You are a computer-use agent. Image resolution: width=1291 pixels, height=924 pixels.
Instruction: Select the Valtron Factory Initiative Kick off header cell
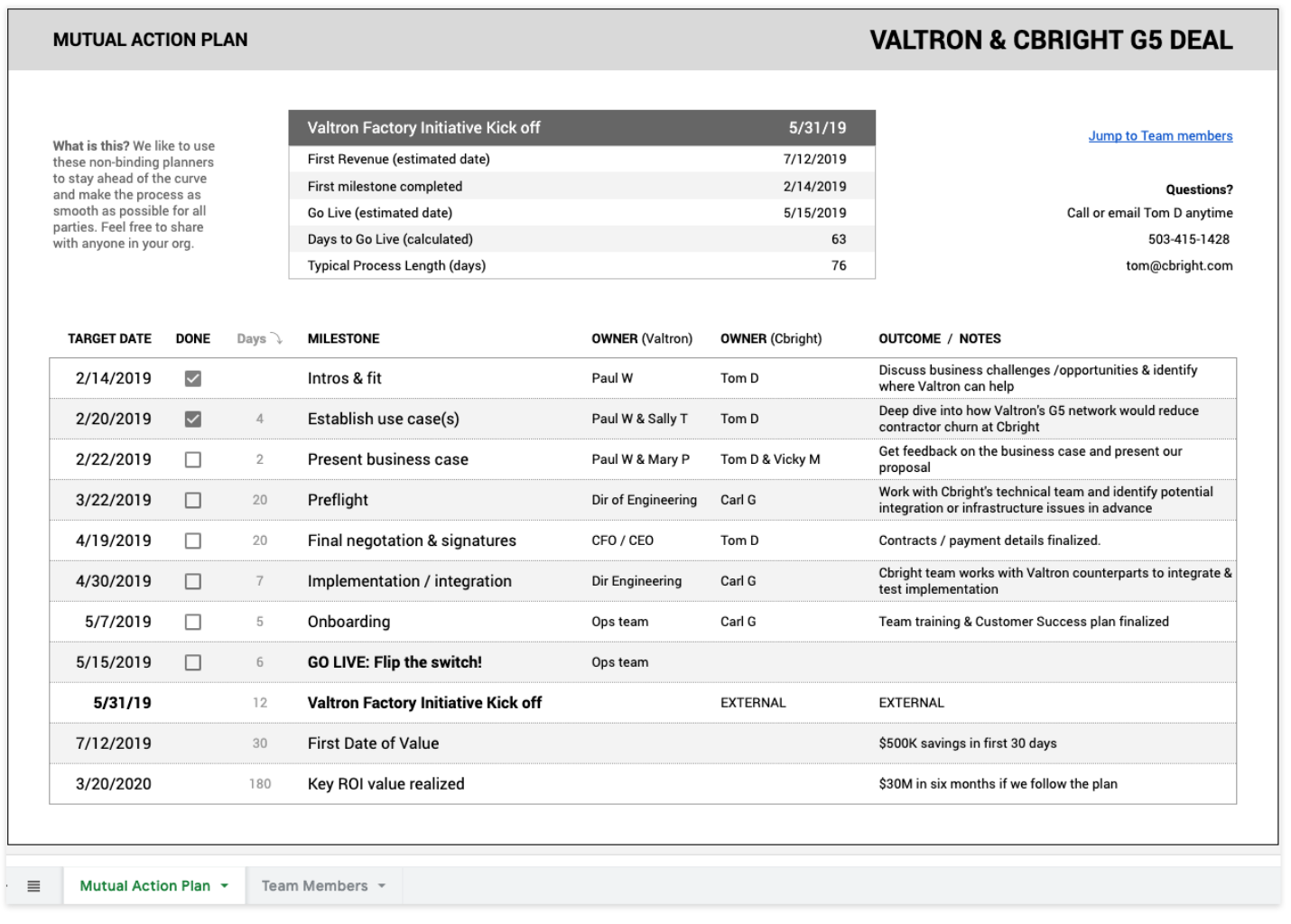(423, 127)
